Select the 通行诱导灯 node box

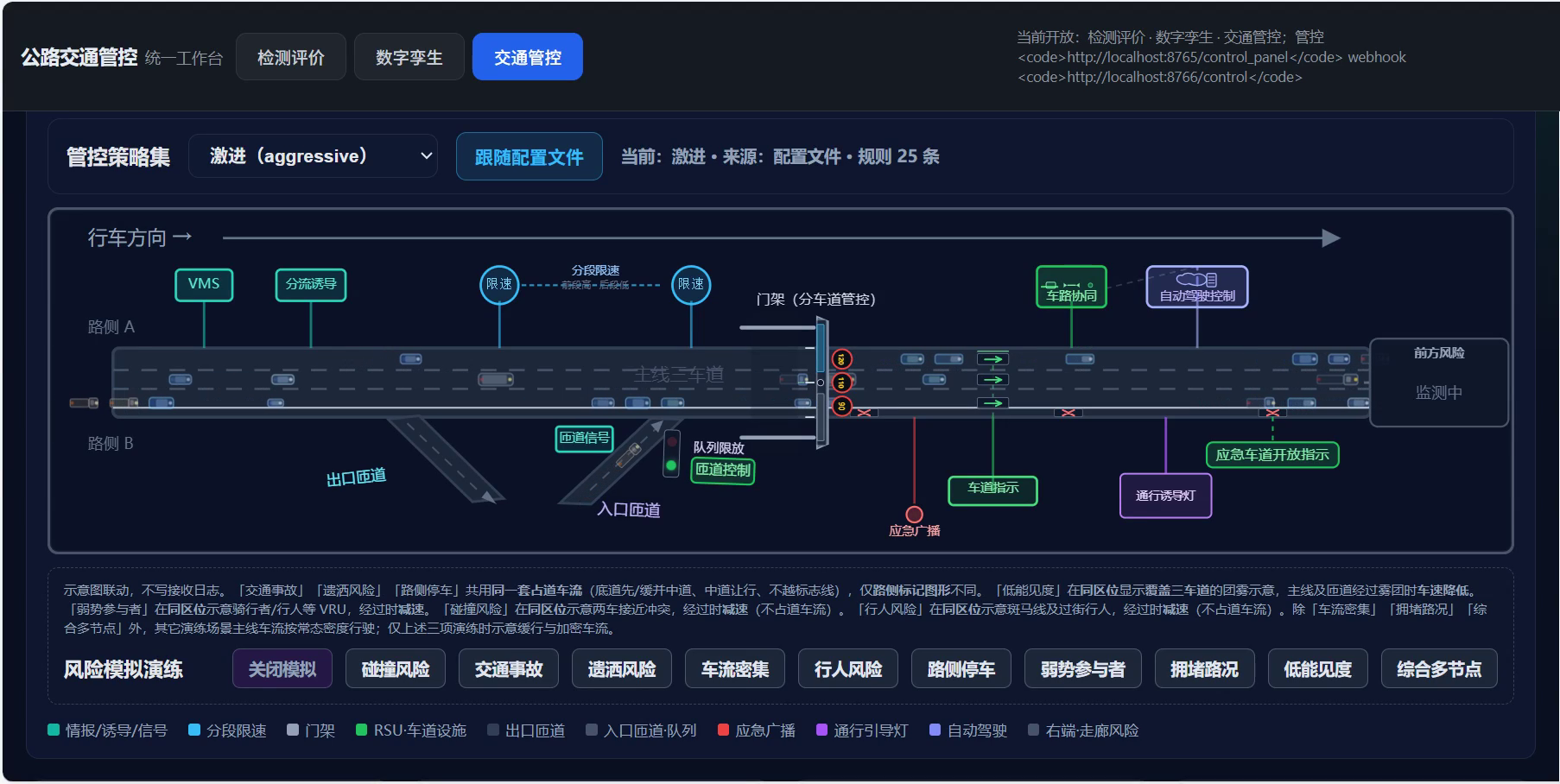click(x=1166, y=496)
